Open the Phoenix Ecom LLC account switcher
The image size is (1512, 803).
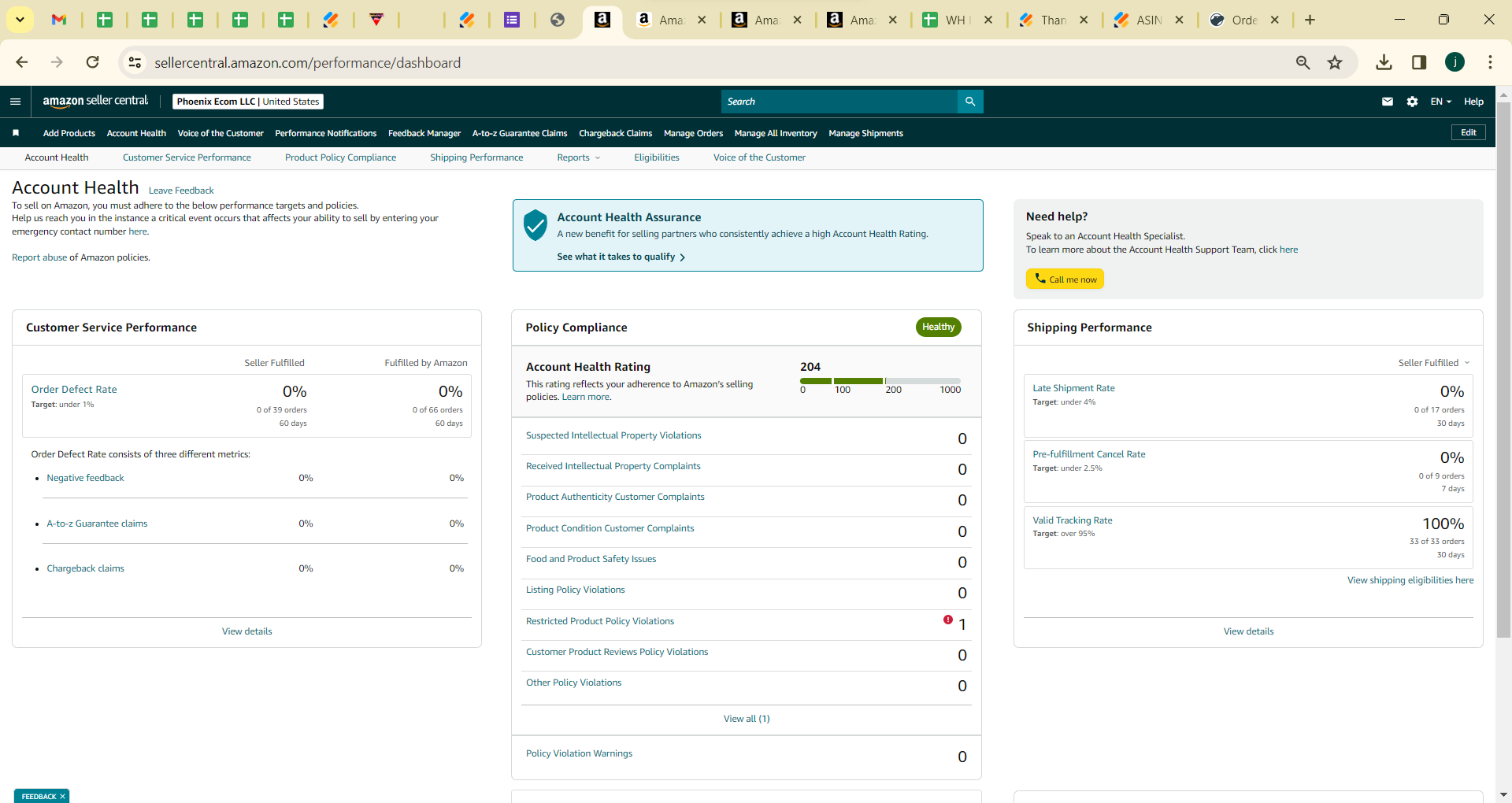click(248, 102)
